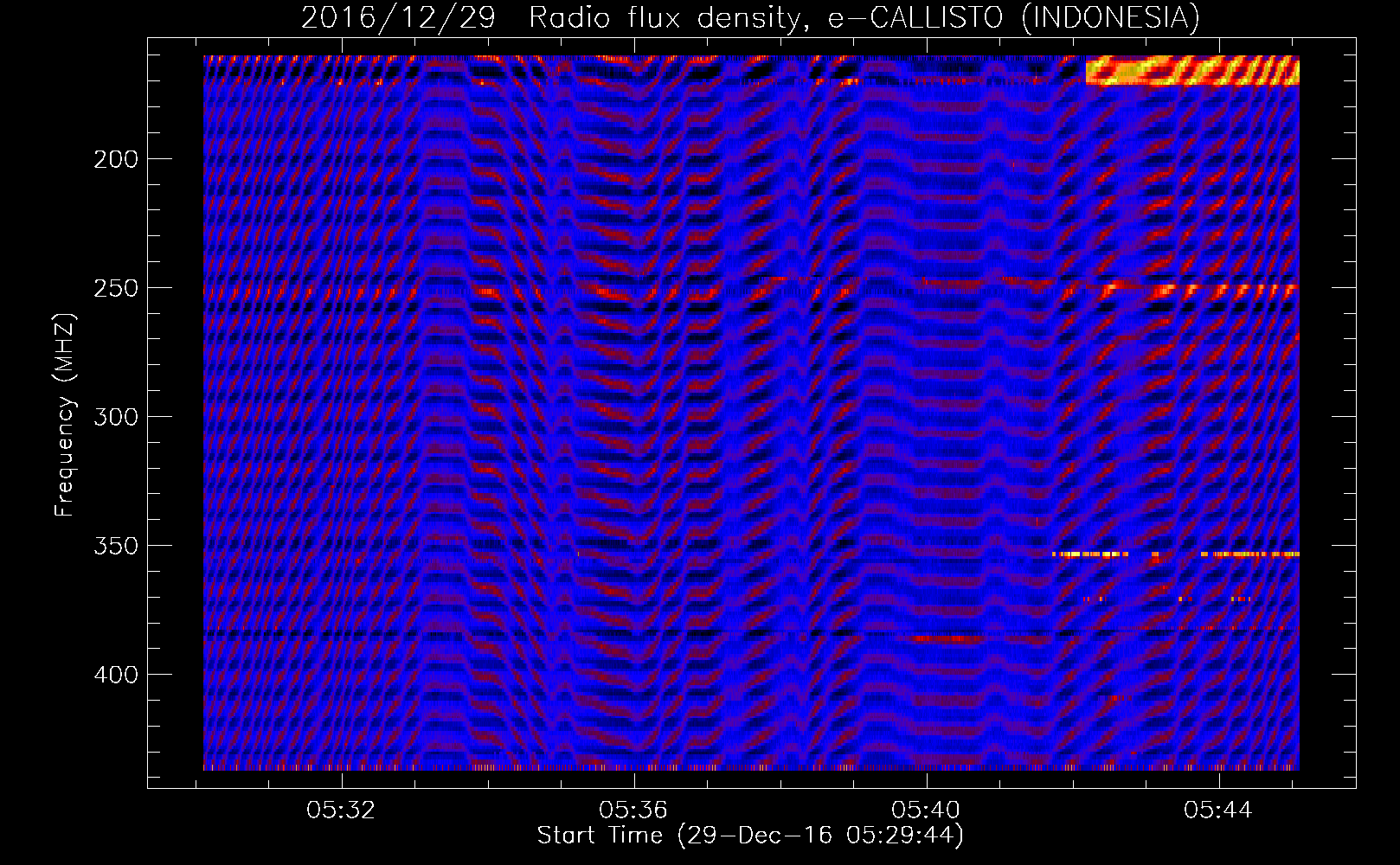Click the plot title '2016/12/29 Radio flux density'
This screenshot has width=1400, height=865.
pyautogui.click(x=551, y=17)
